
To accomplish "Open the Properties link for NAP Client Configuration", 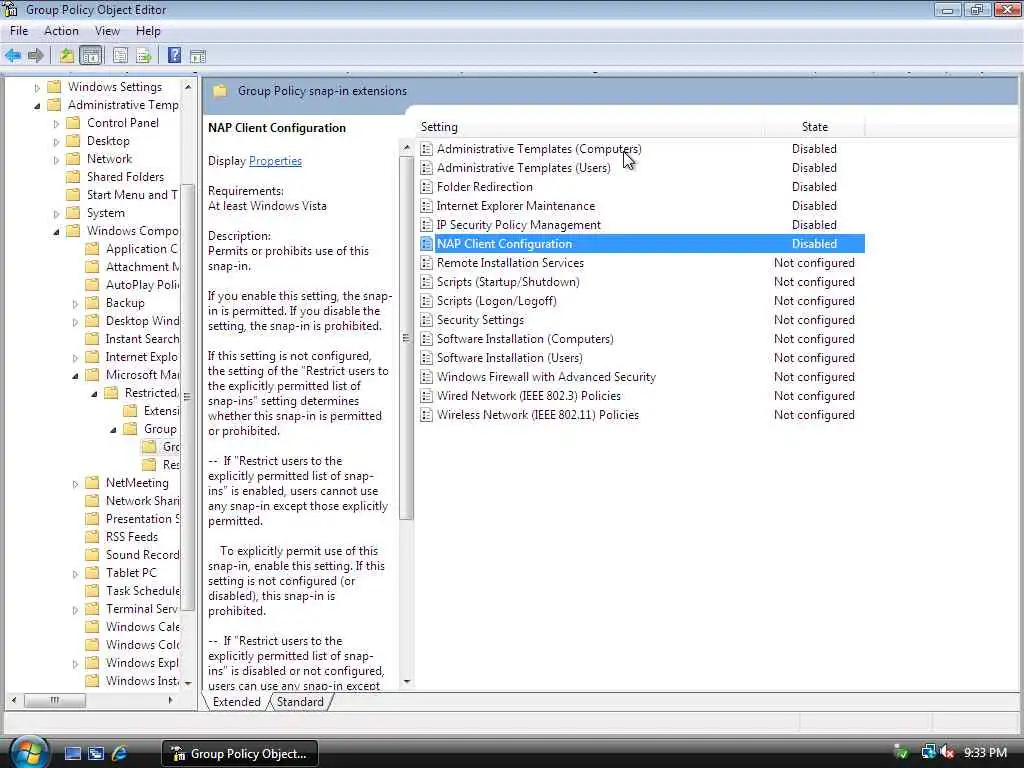I will pyautogui.click(x=275, y=161).
